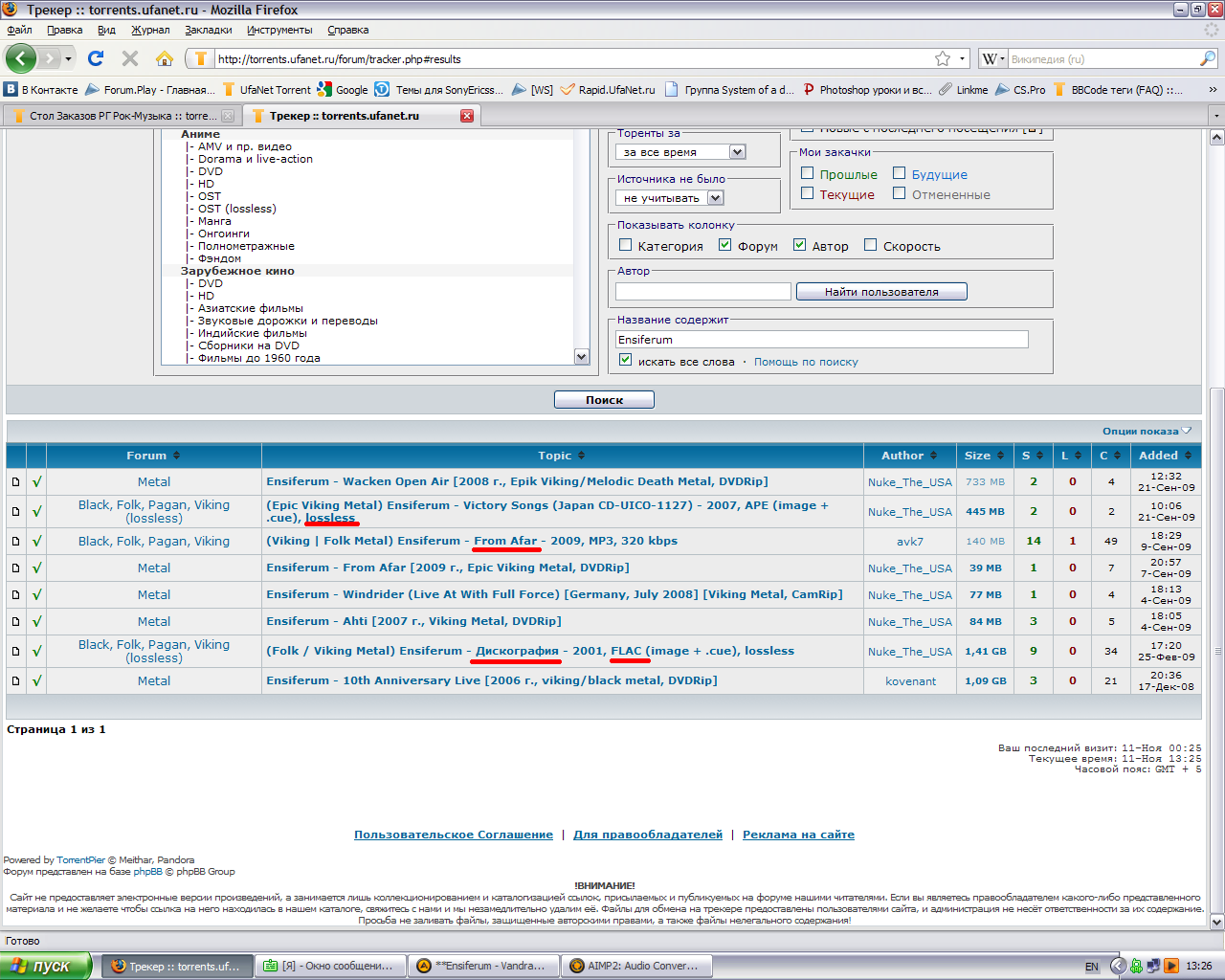Open author avk7 profile link
1225x980 pixels.
point(910,542)
